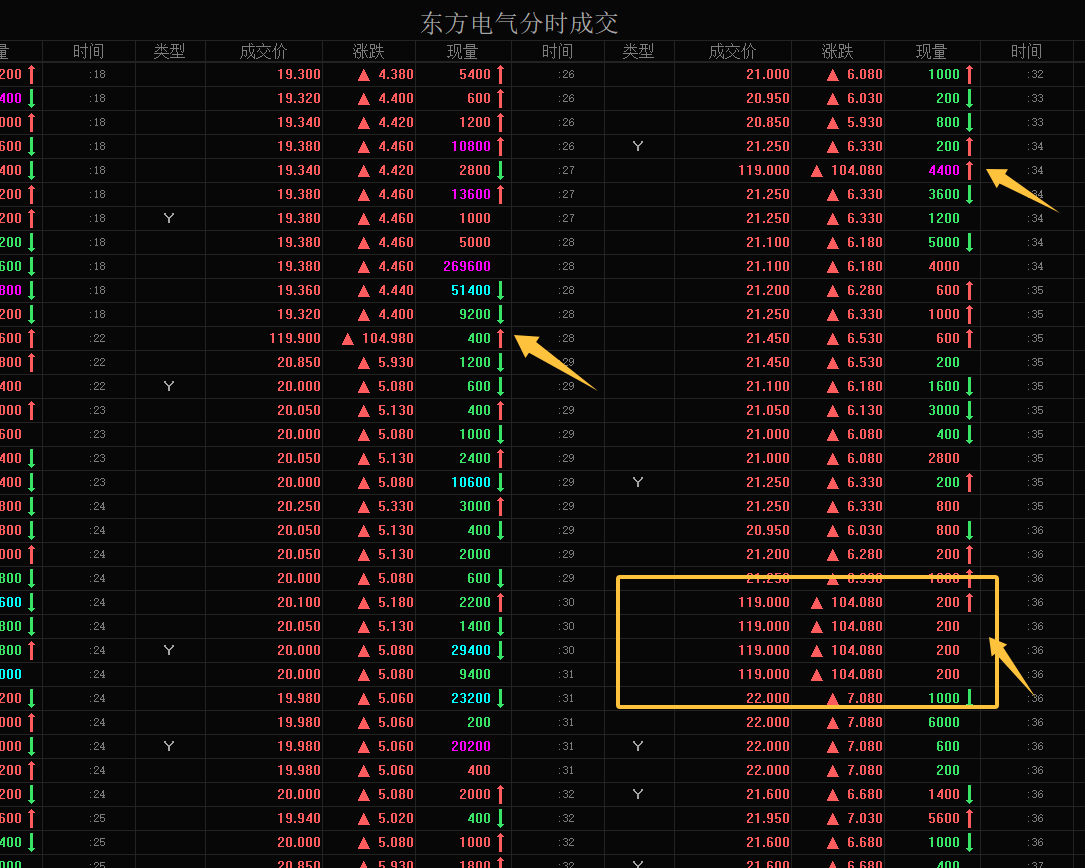Select the 10800 volume cell
Screen dimensions: 1085x868
pos(471,146)
